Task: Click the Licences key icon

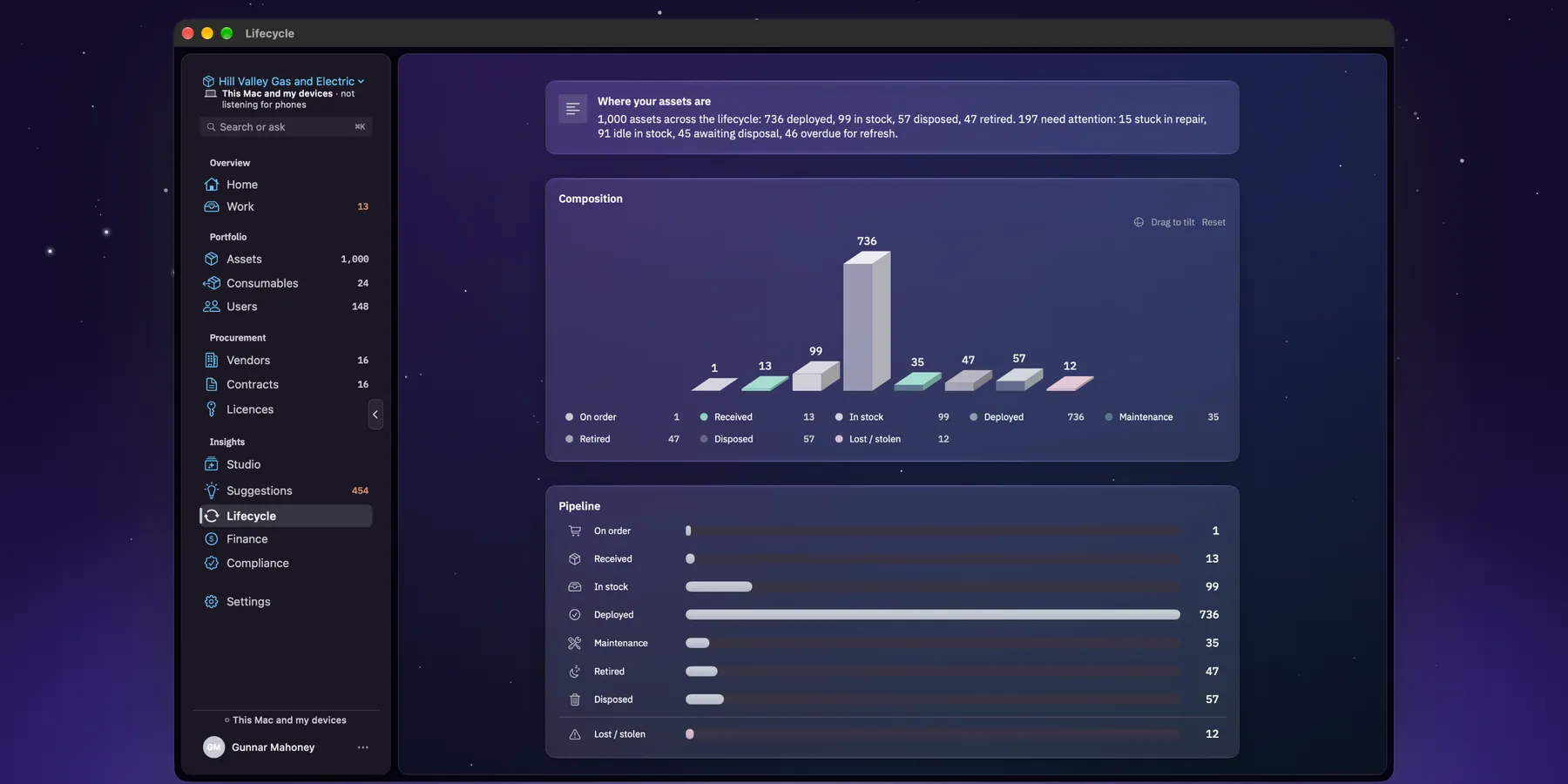Action: point(211,409)
